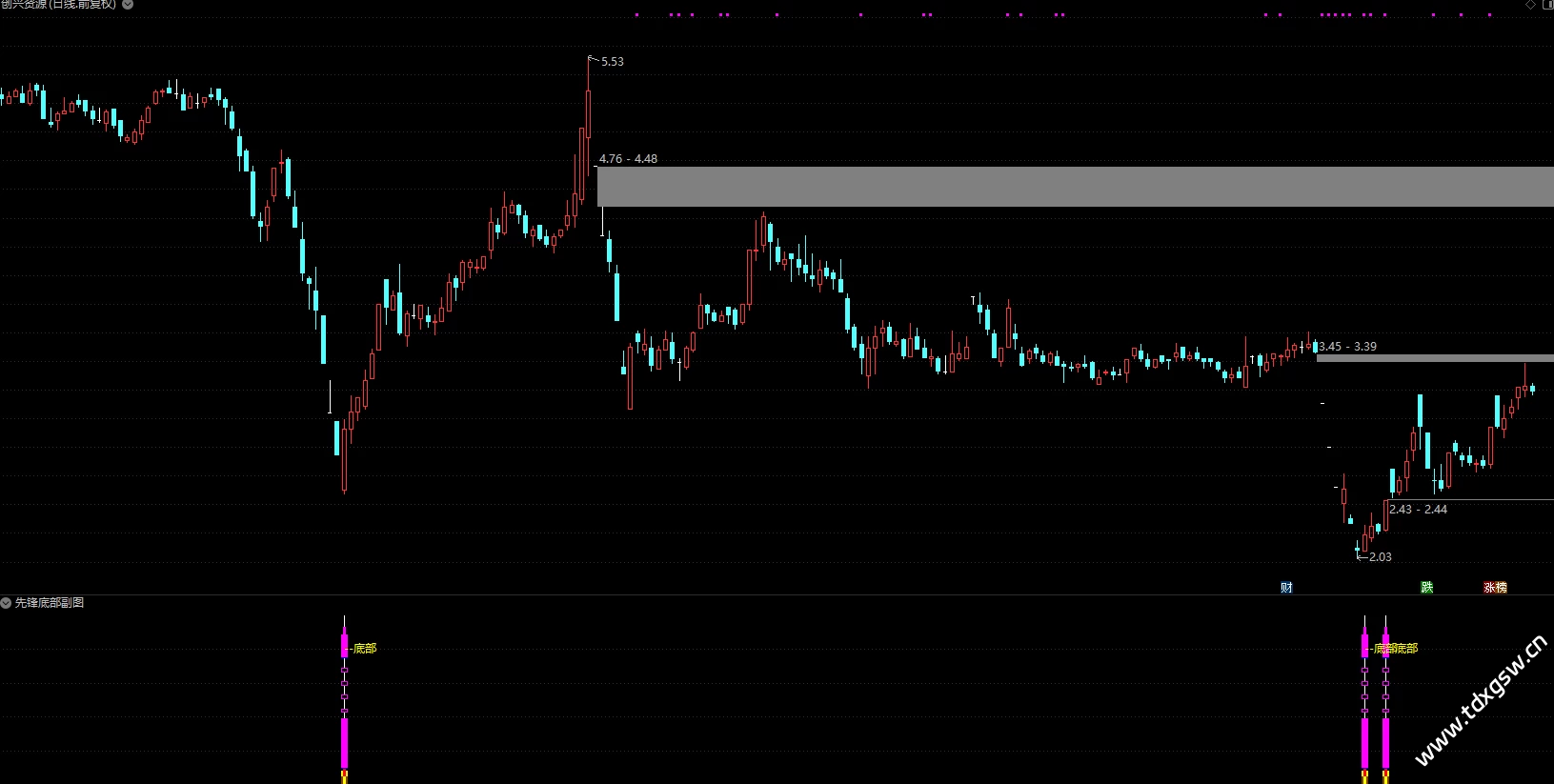Screen dimensions: 1554x784
Task: Click the rightmost magenta bottom-signal bar
Action: pos(1385,695)
